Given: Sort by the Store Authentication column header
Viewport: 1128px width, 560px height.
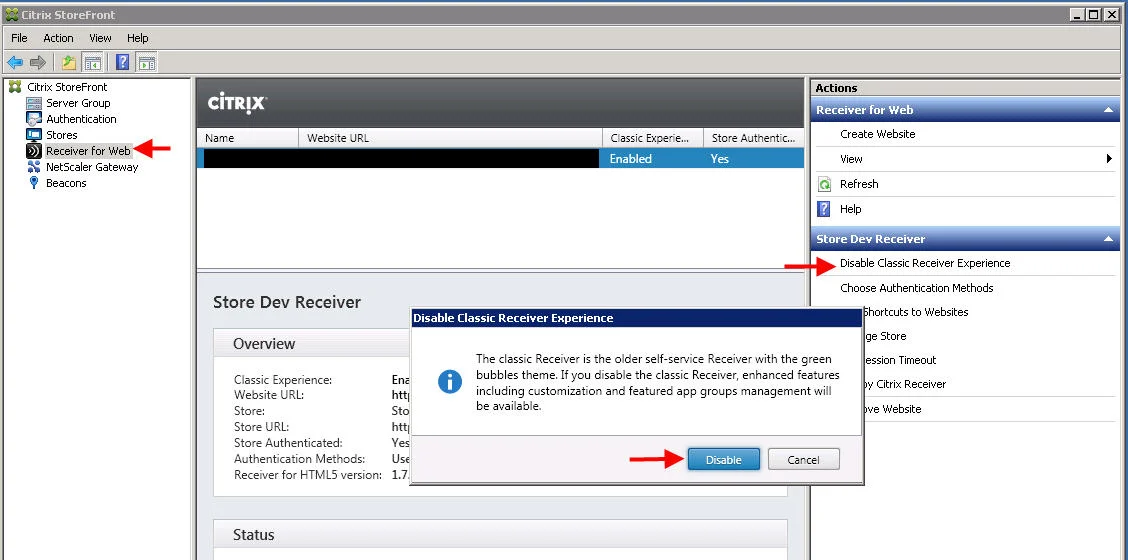Looking at the screenshot, I should pyautogui.click(x=753, y=138).
